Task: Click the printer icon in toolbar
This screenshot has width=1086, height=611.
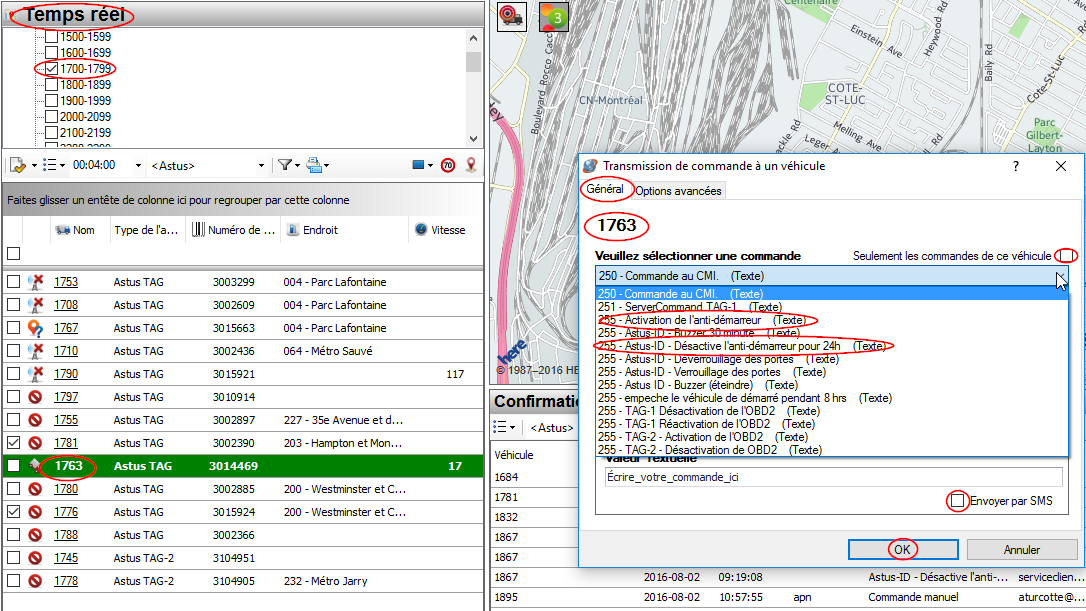Action: point(314,165)
